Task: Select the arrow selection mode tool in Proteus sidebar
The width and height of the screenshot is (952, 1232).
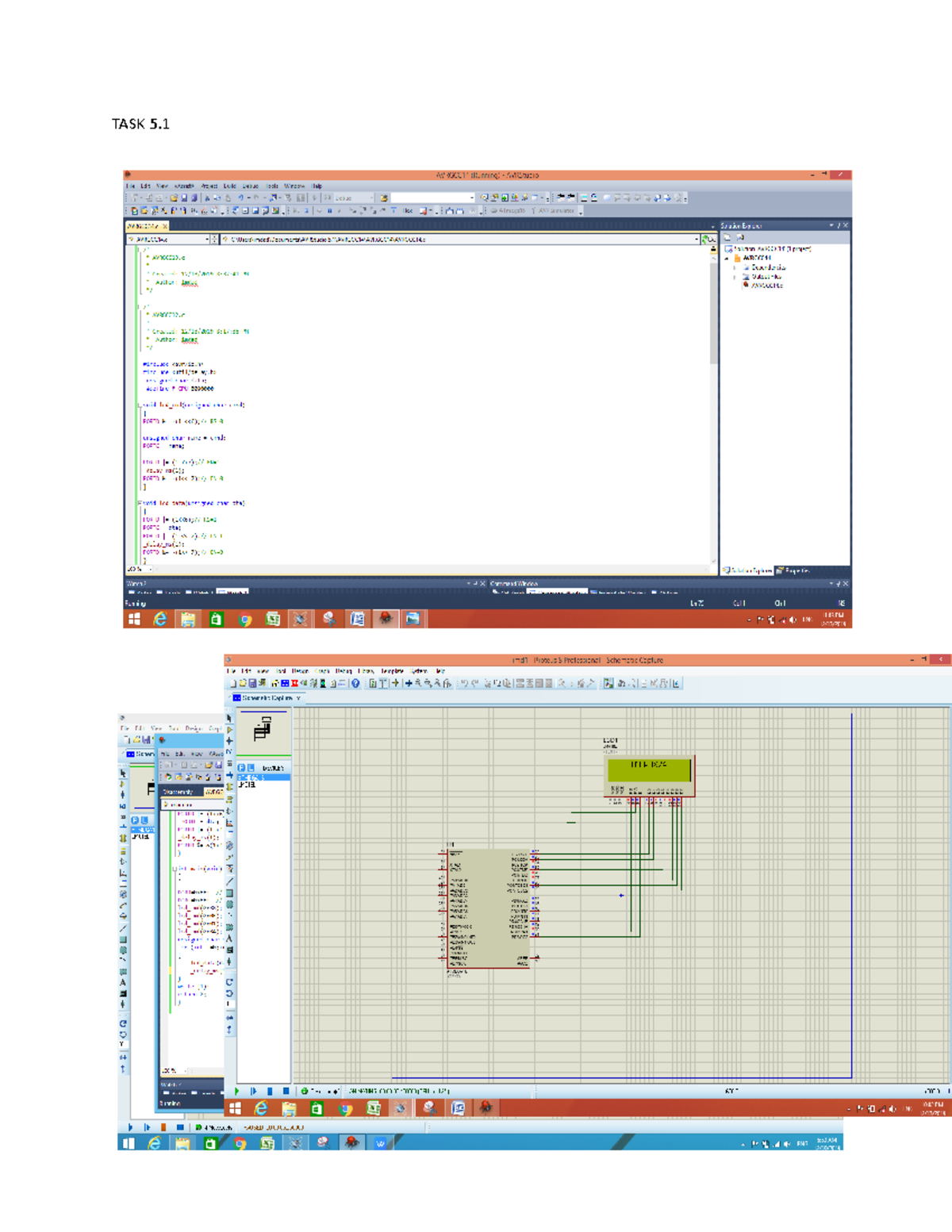Action: tap(229, 719)
